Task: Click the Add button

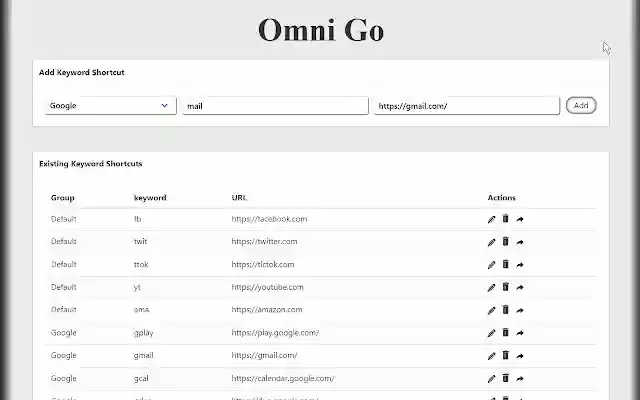Action: 581,105
